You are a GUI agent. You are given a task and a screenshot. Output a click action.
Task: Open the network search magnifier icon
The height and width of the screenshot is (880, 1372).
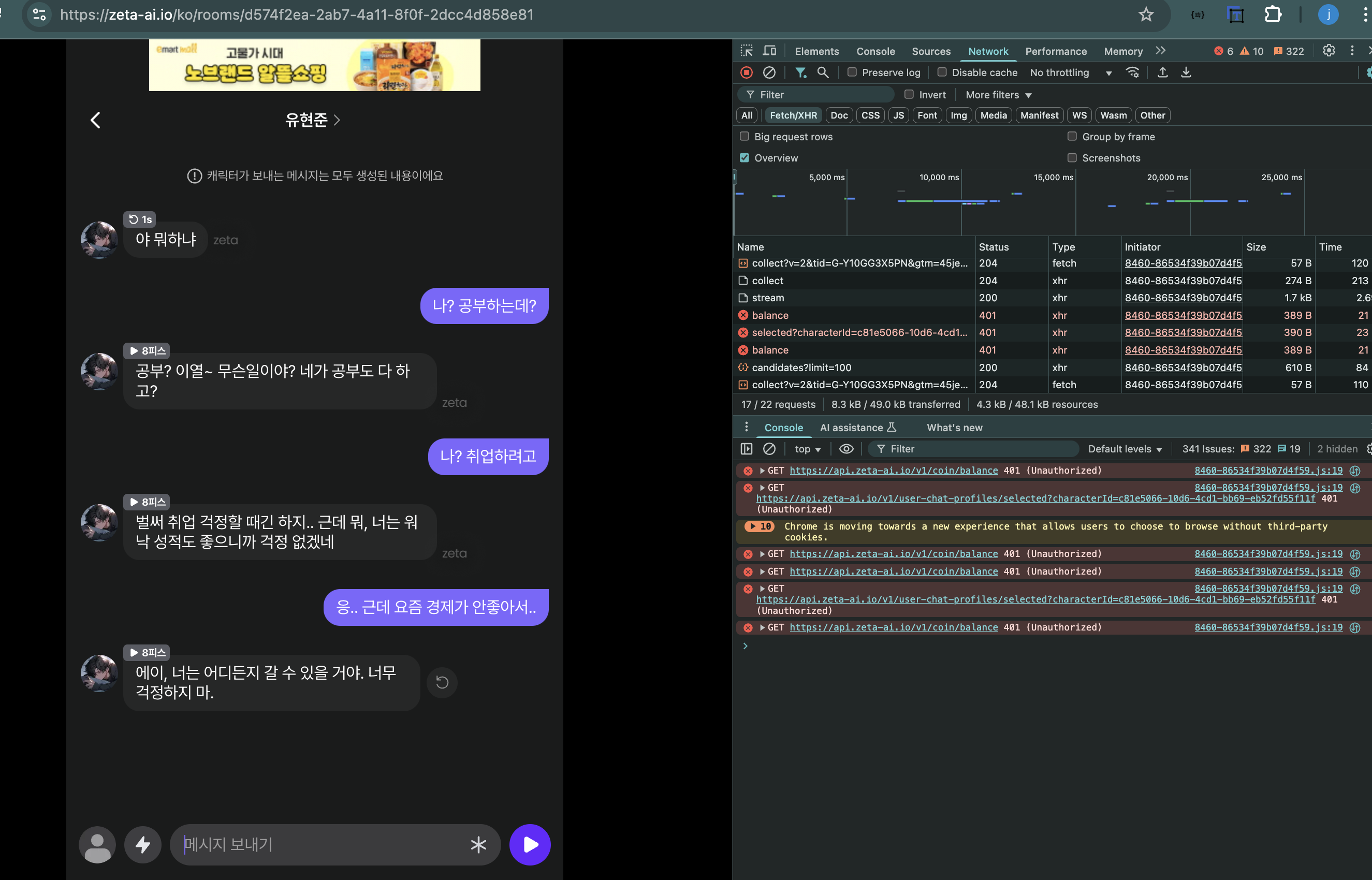pos(822,72)
